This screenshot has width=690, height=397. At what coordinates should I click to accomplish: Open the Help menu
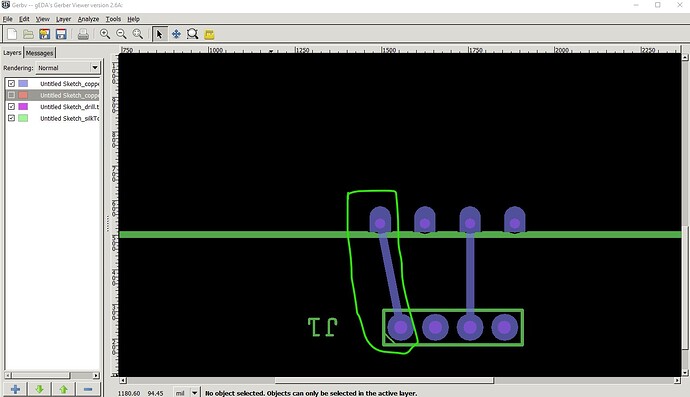coord(133,19)
